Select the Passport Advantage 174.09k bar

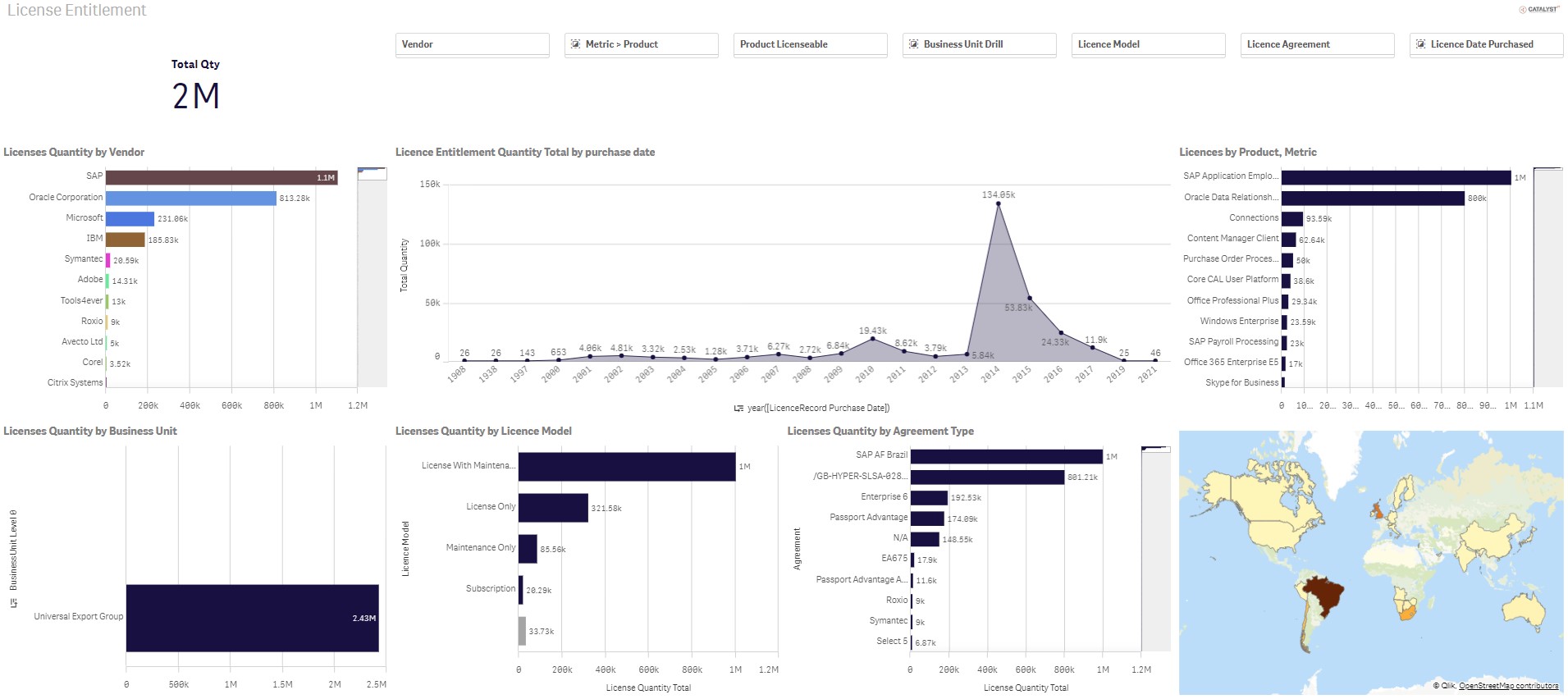(927, 519)
